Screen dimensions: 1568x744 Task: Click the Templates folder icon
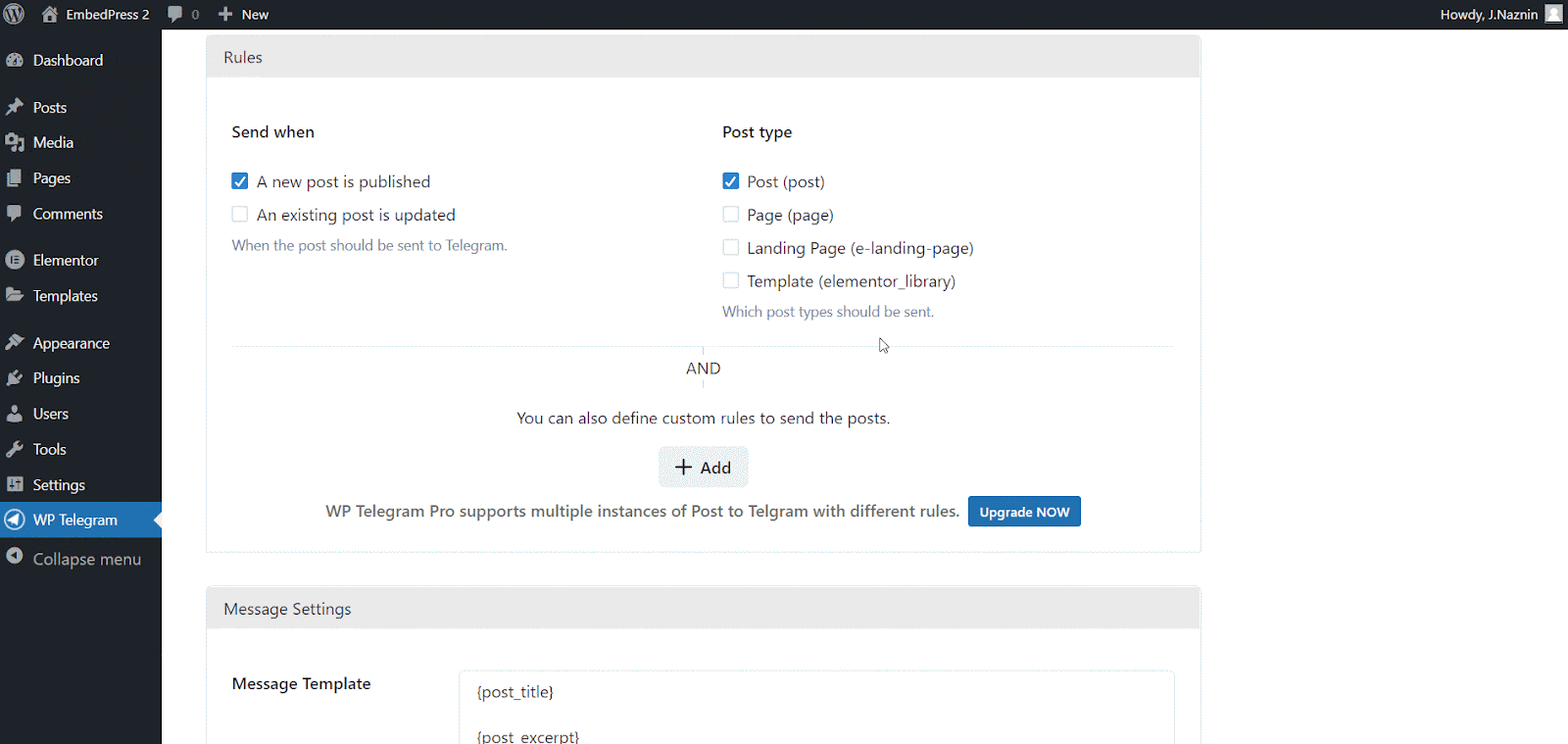click(15, 295)
